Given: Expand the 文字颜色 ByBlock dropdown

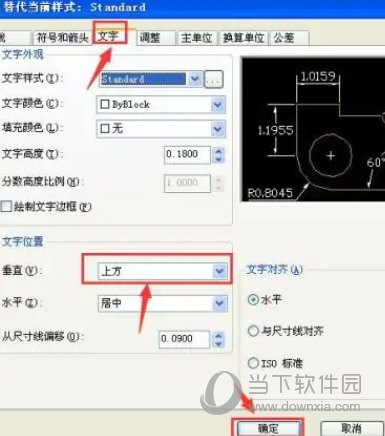Looking at the screenshot, I should (x=161, y=105).
